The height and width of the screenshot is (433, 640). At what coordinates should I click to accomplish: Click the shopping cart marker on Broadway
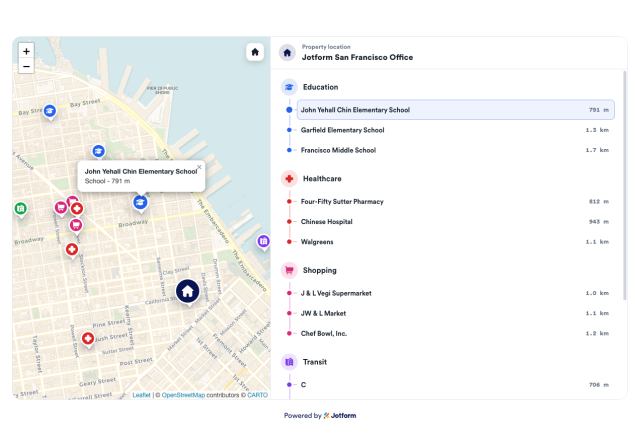click(76, 226)
